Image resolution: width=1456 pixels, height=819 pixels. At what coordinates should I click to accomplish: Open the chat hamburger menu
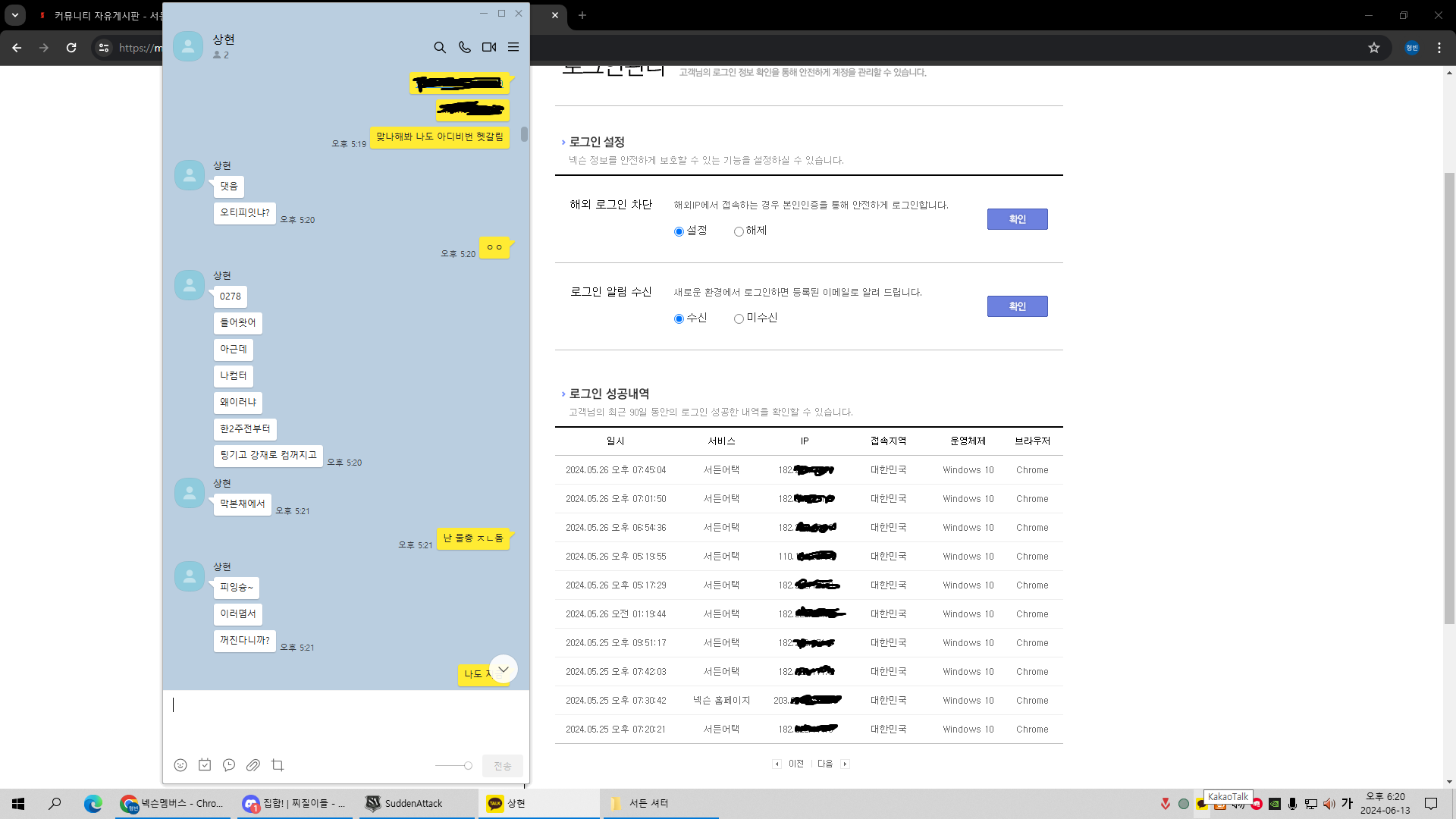[513, 47]
